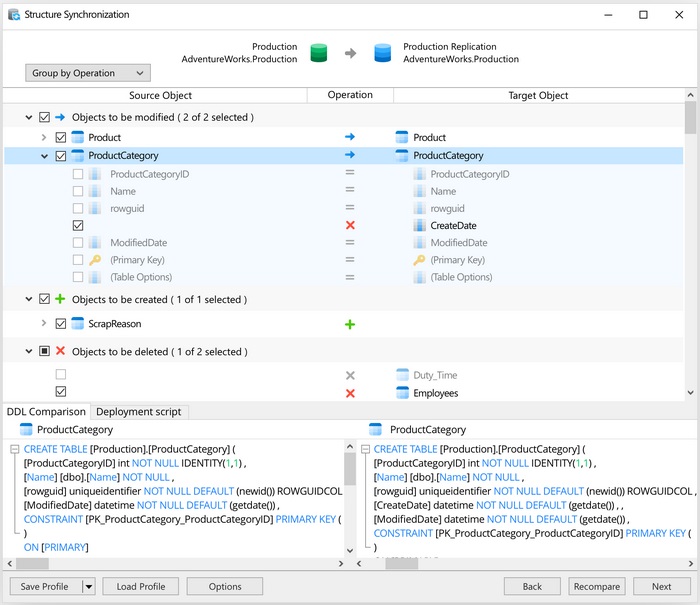The height and width of the screenshot is (605, 700).
Task: Click the ScrapReason table icon
Action: (x=78, y=323)
